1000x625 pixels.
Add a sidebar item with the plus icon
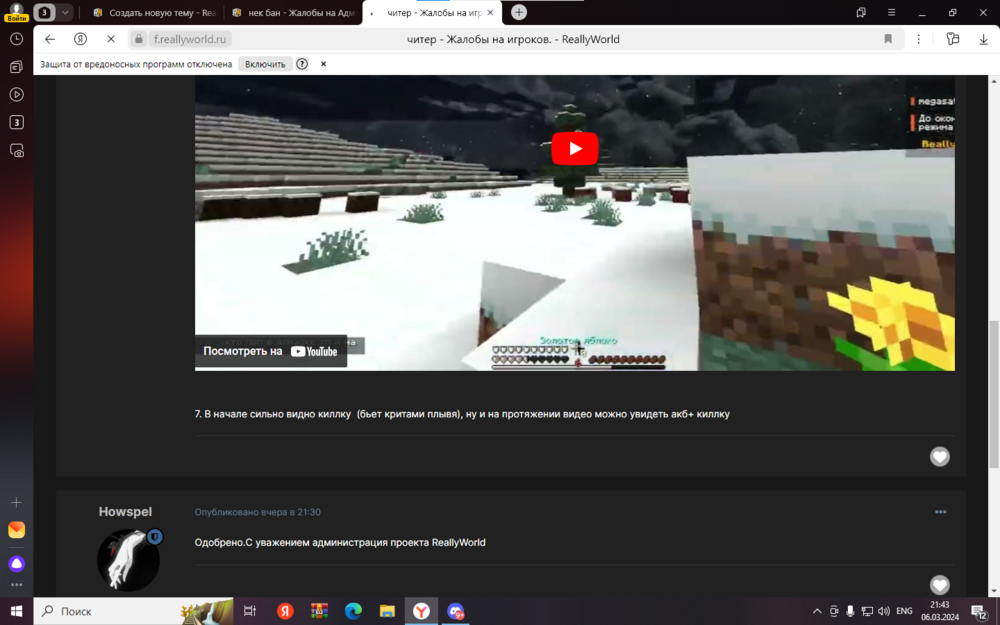point(17,503)
